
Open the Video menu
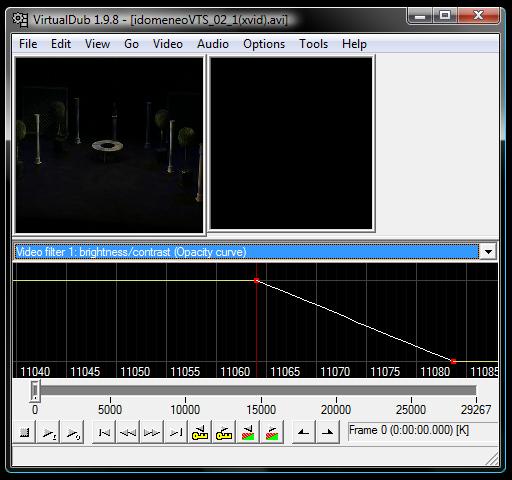point(168,44)
